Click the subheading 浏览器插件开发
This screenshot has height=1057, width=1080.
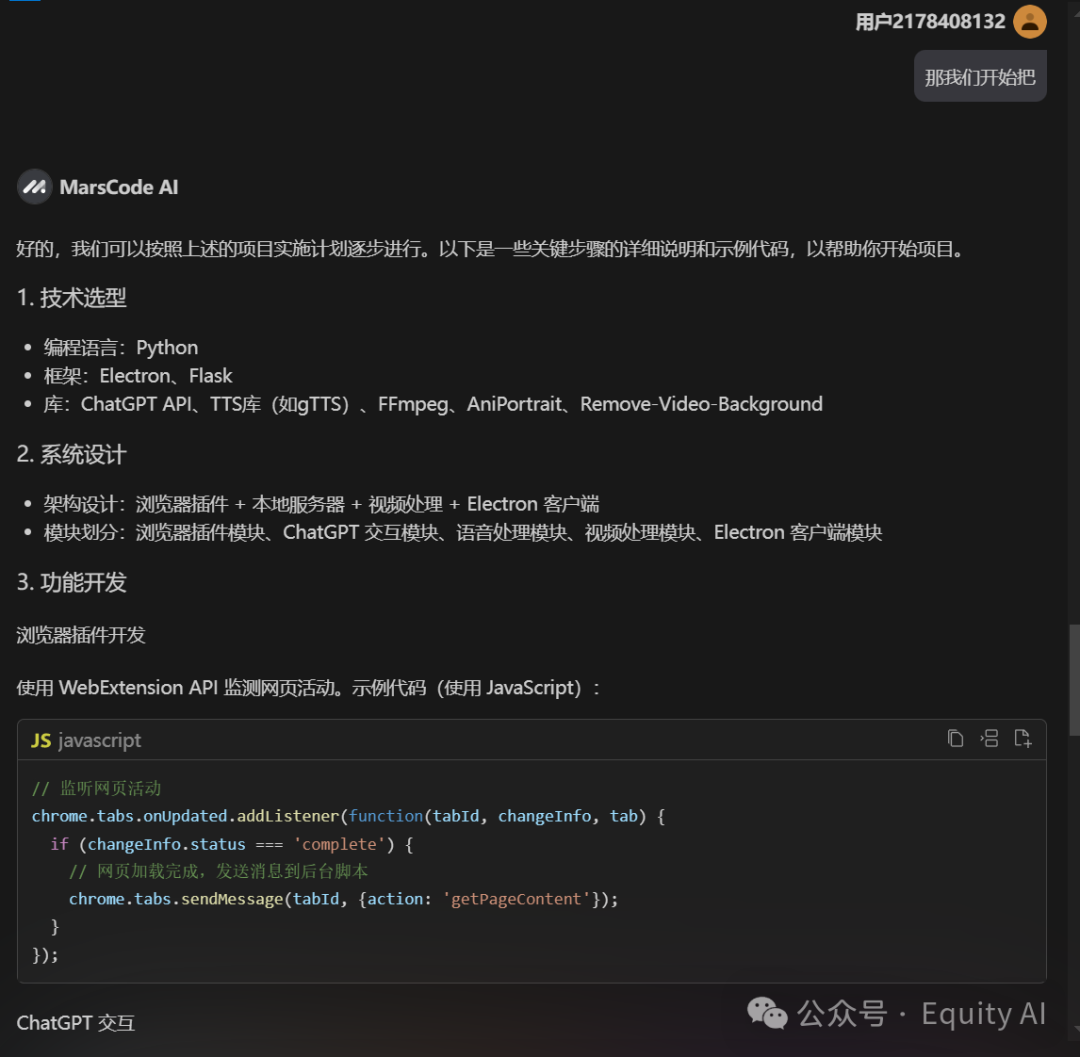(x=81, y=635)
